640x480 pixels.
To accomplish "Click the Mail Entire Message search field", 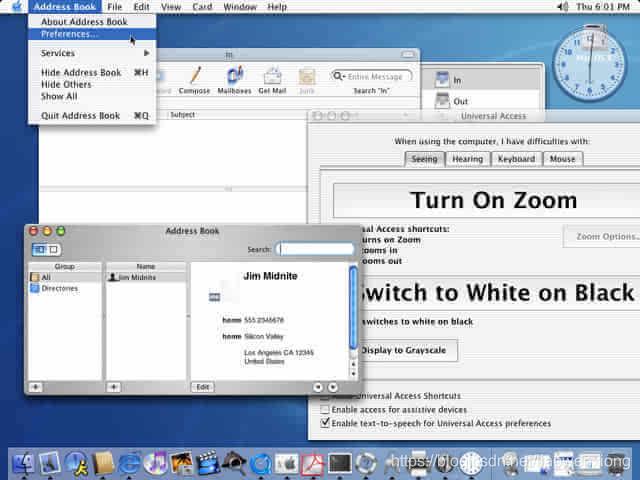I will click(x=371, y=76).
